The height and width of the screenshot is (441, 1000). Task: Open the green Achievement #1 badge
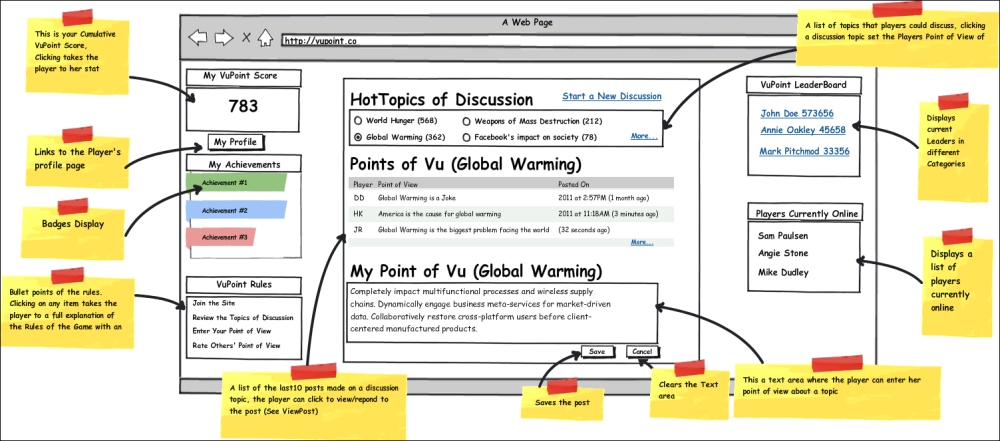coord(236,183)
